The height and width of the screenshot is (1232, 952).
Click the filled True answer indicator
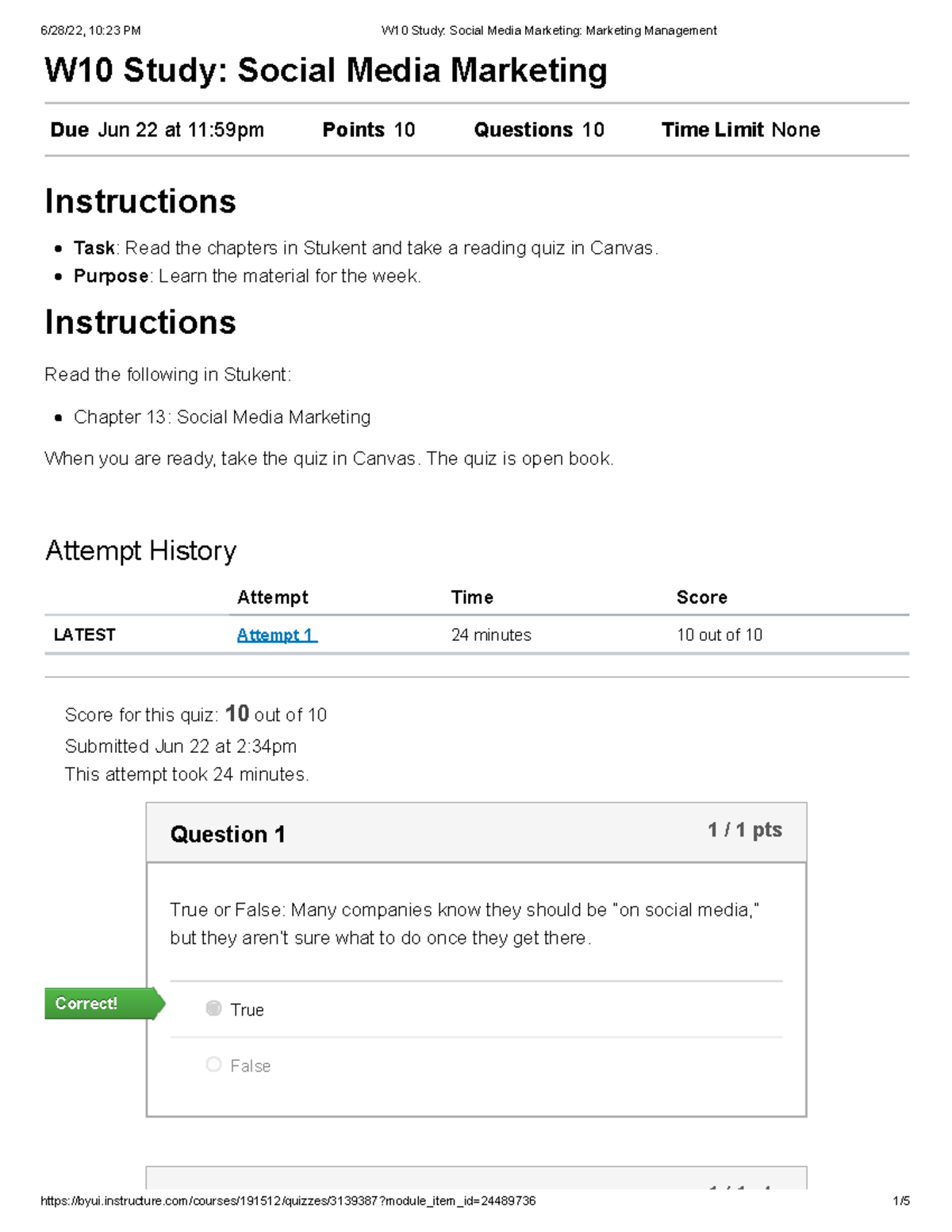click(213, 1009)
